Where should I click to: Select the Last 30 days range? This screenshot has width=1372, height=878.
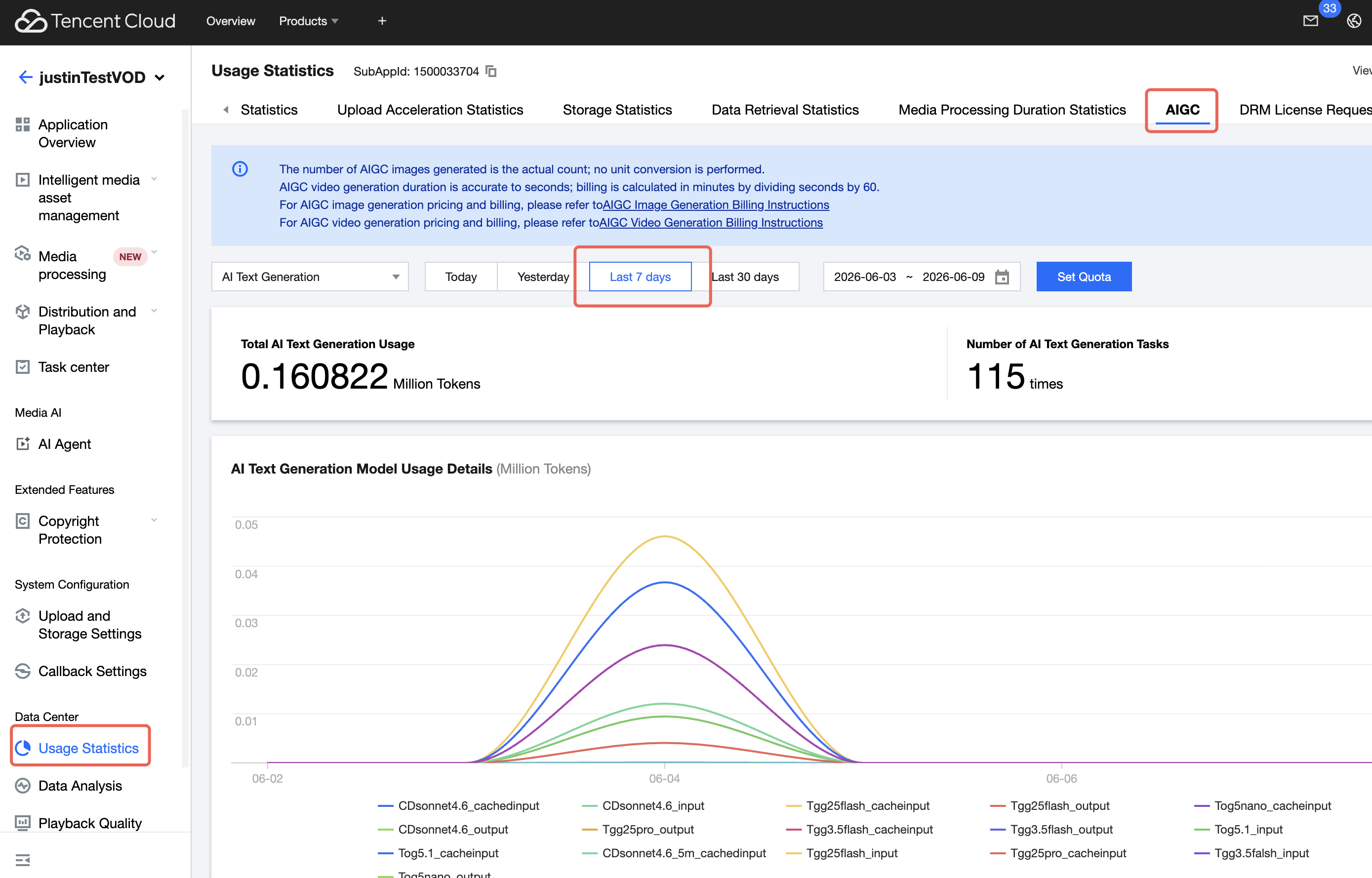pyautogui.click(x=745, y=277)
